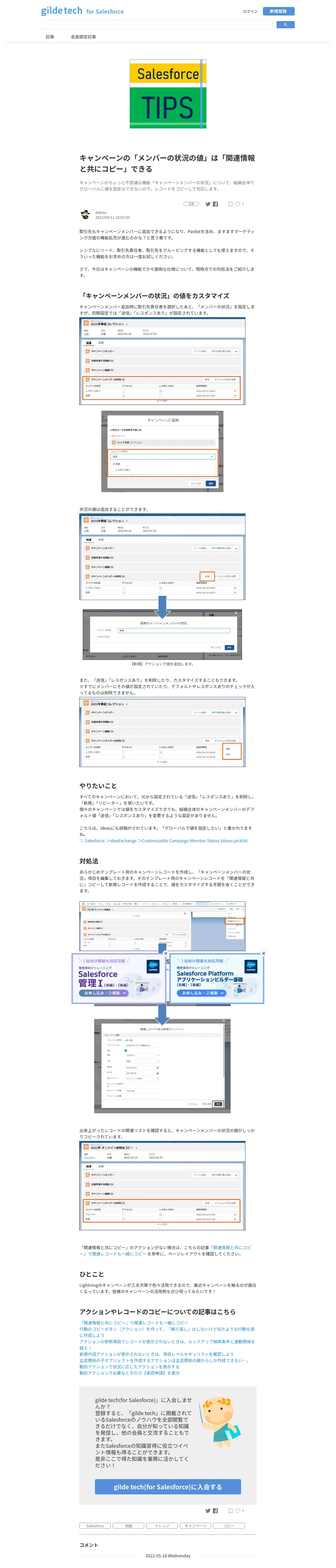Screen dimensions: 336x1568
Task: Click the ログイン link
Action: pyautogui.click(x=251, y=11)
